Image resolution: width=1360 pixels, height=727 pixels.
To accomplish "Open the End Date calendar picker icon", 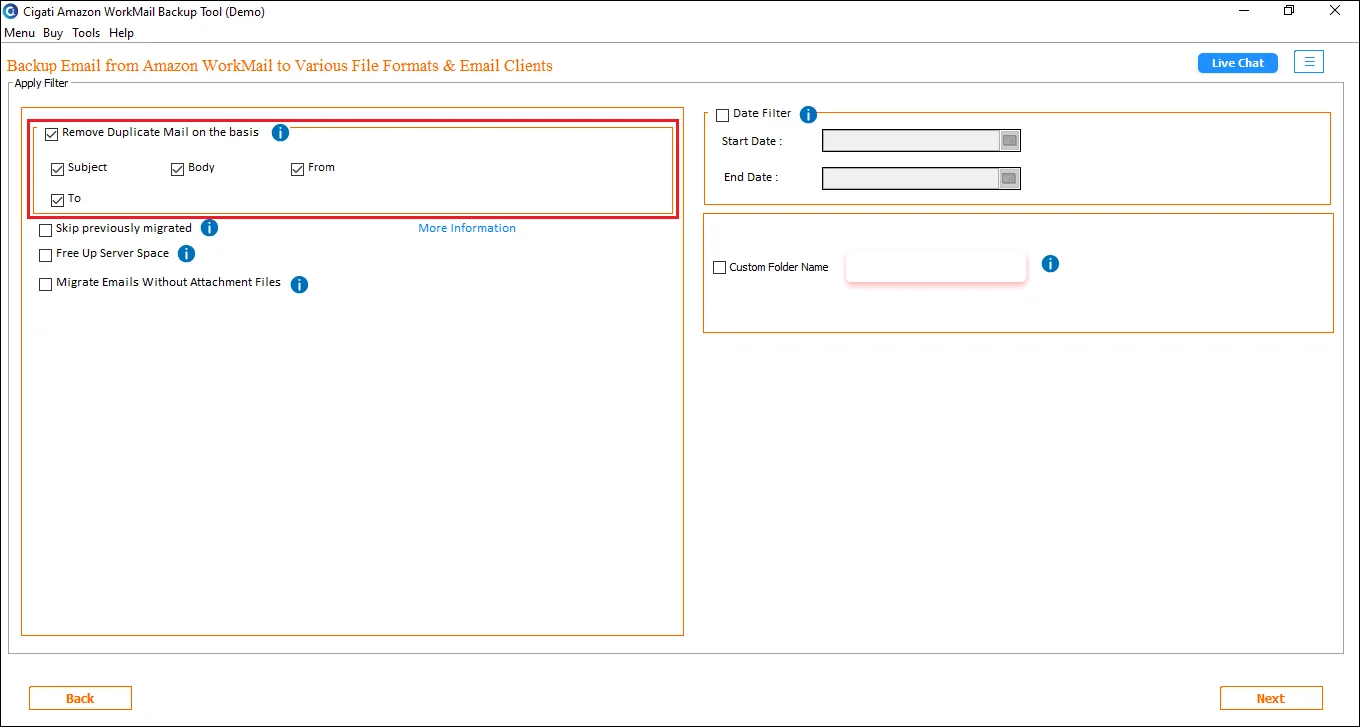I will pyautogui.click(x=1010, y=178).
